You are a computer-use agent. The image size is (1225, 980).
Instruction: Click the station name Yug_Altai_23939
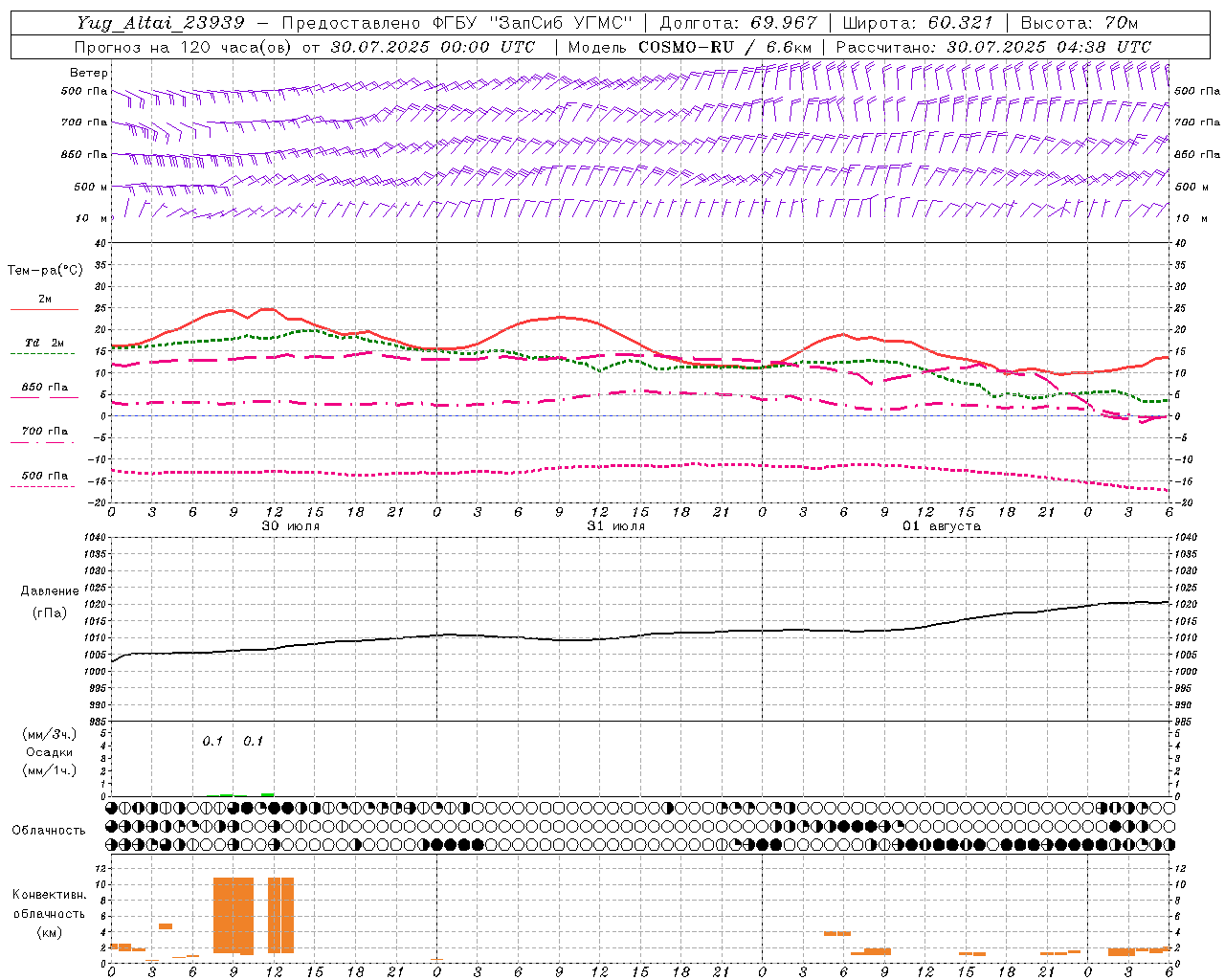pyautogui.click(x=161, y=23)
